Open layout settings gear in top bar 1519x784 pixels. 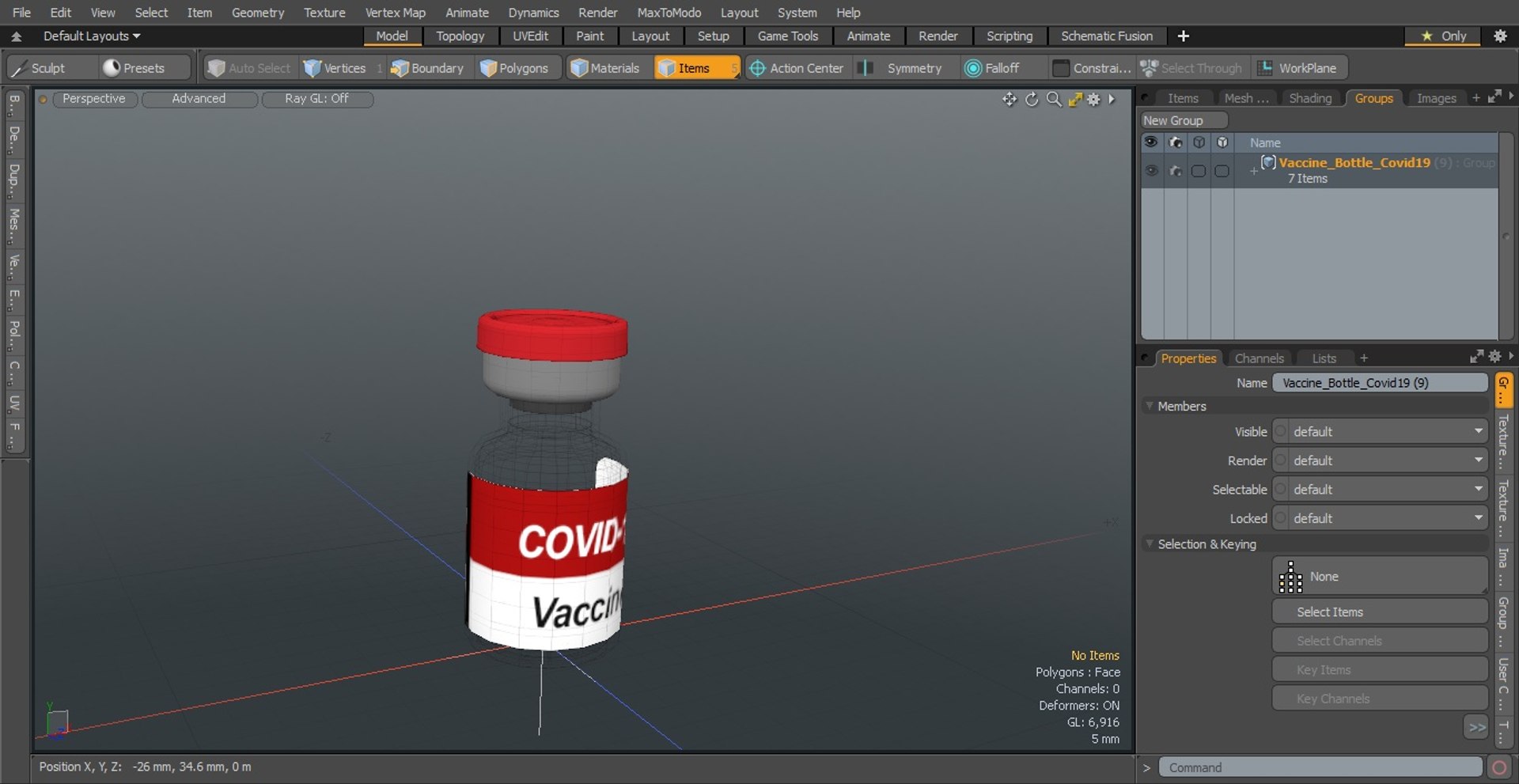pyautogui.click(x=1499, y=36)
